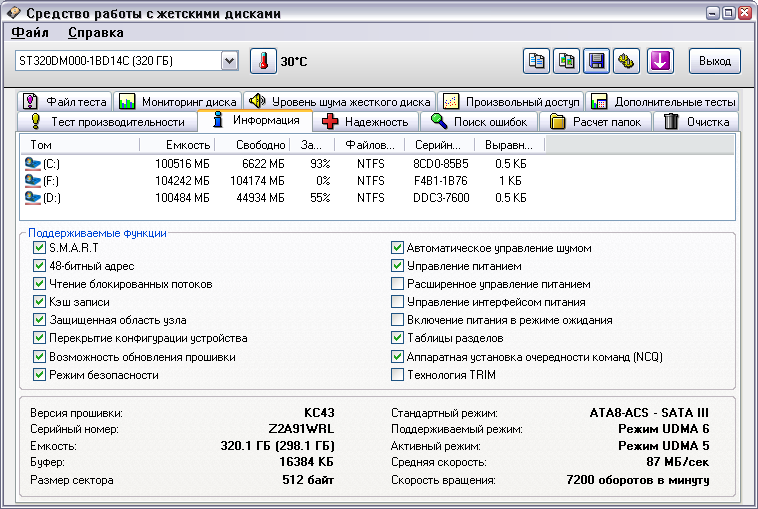The image size is (758, 509).
Task: Click the floppy disk save icon
Action: [597, 61]
